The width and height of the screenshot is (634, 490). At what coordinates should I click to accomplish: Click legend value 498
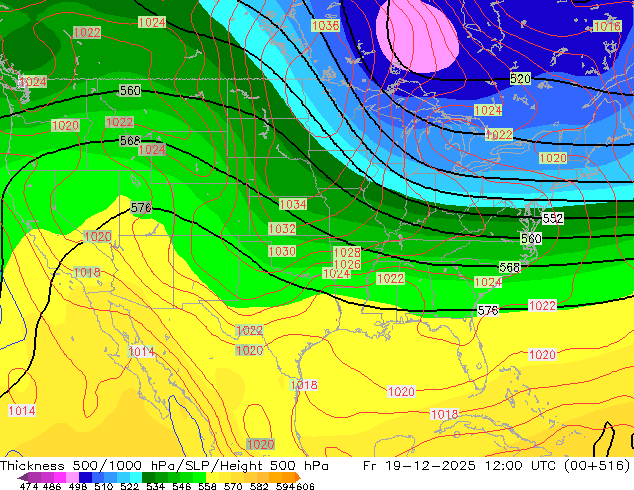(x=78, y=486)
